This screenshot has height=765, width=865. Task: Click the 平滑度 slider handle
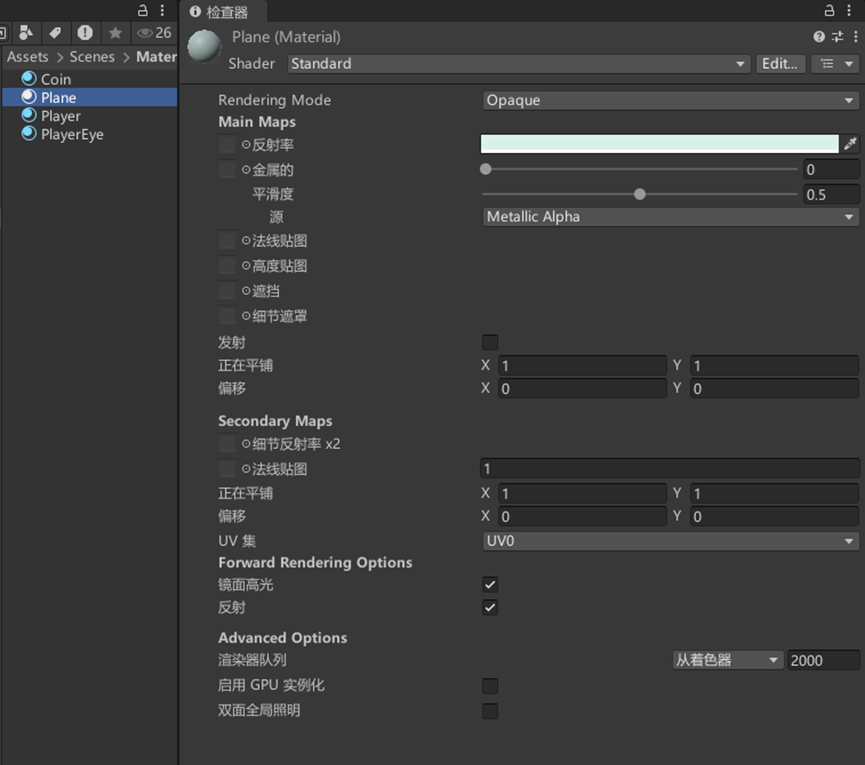point(639,194)
